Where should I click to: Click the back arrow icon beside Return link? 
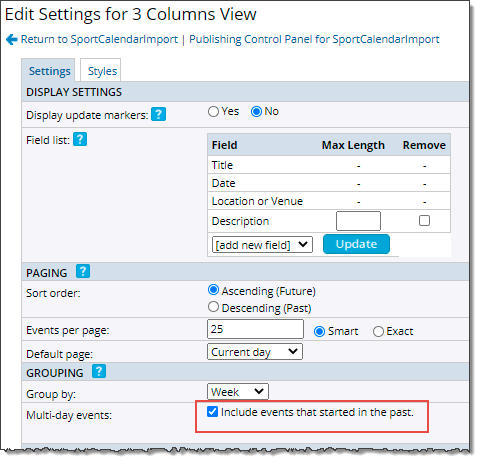12,39
